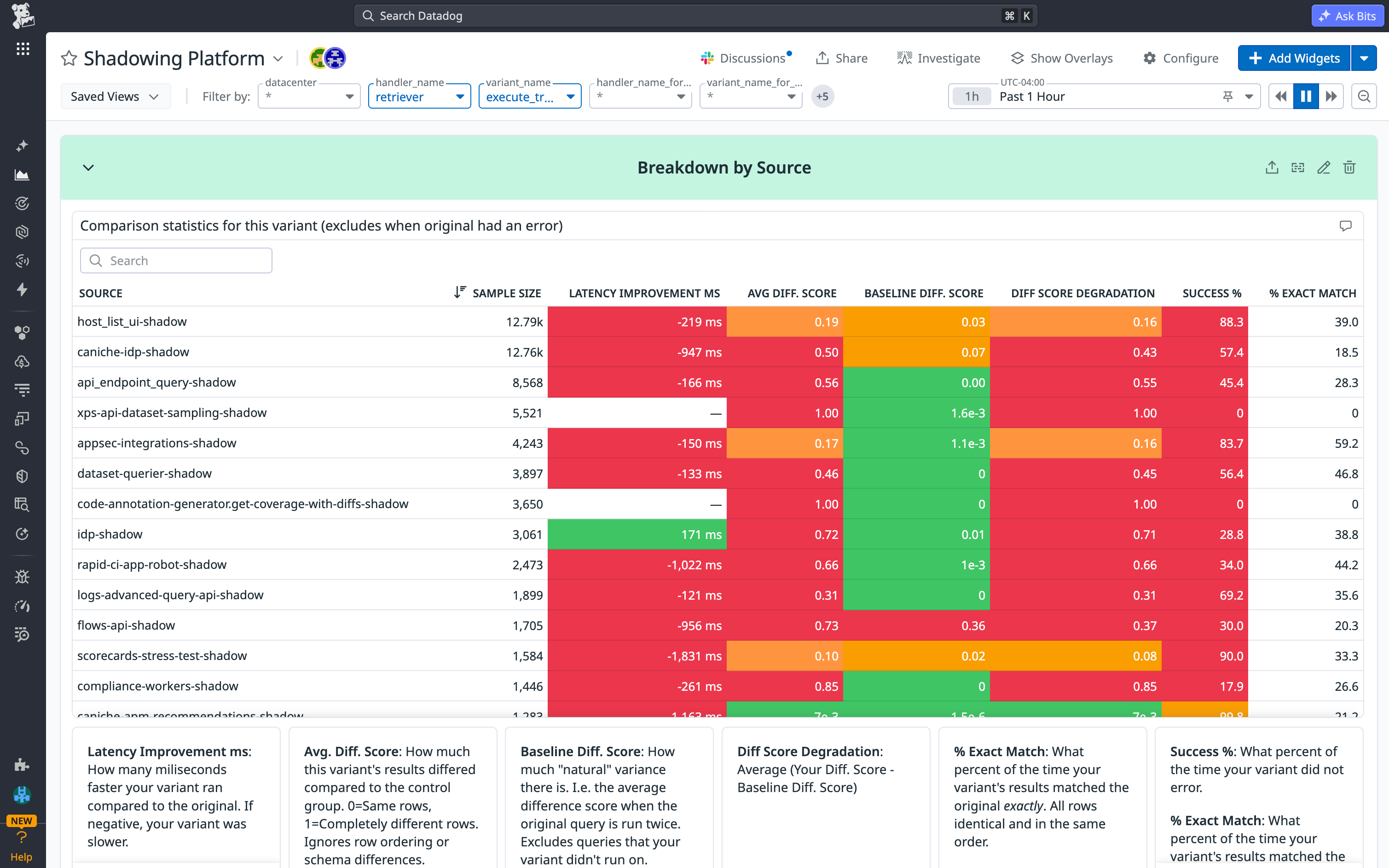This screenshot has width=1389, height=868.
Task: Open the apps grid menu icon
Action: coord(23,49)
